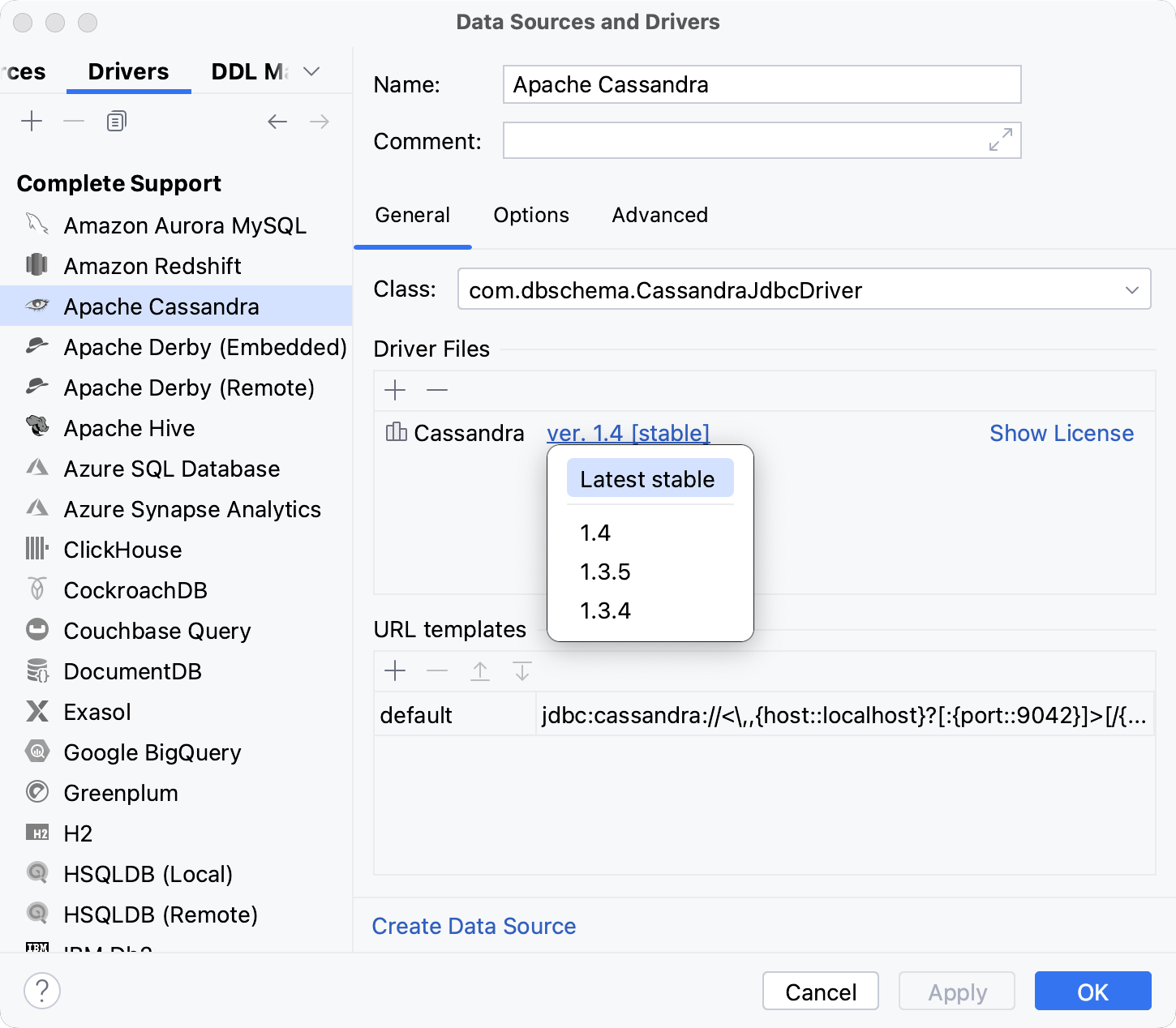The height and width of the screenshot is (1028, 1176).
Task: Switch to the Options tab
Action: pos(530,215)
